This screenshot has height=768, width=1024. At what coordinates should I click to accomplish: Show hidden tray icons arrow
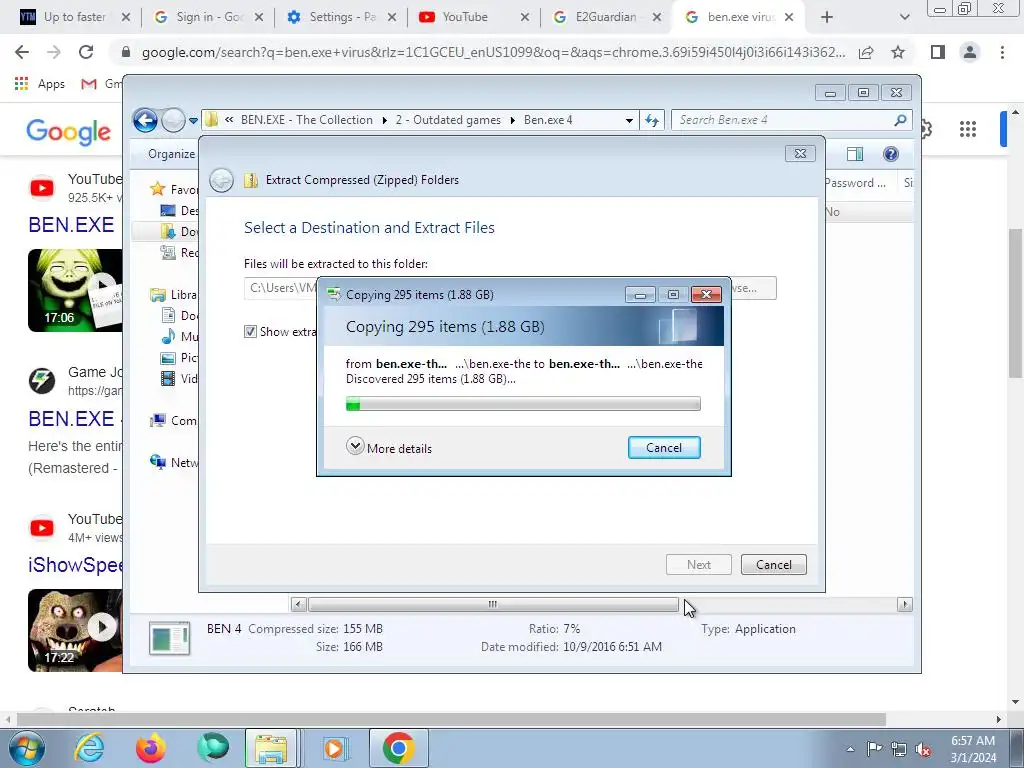(850, 750)
